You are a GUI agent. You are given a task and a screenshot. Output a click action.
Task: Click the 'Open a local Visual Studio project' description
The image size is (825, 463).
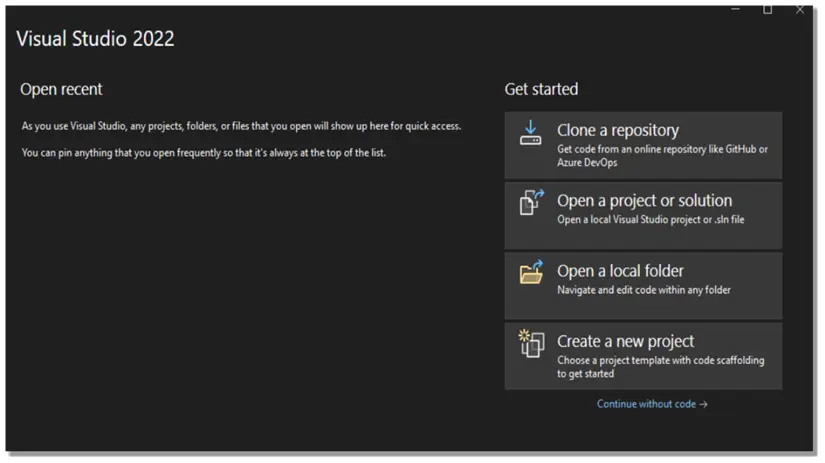point(651,220)
